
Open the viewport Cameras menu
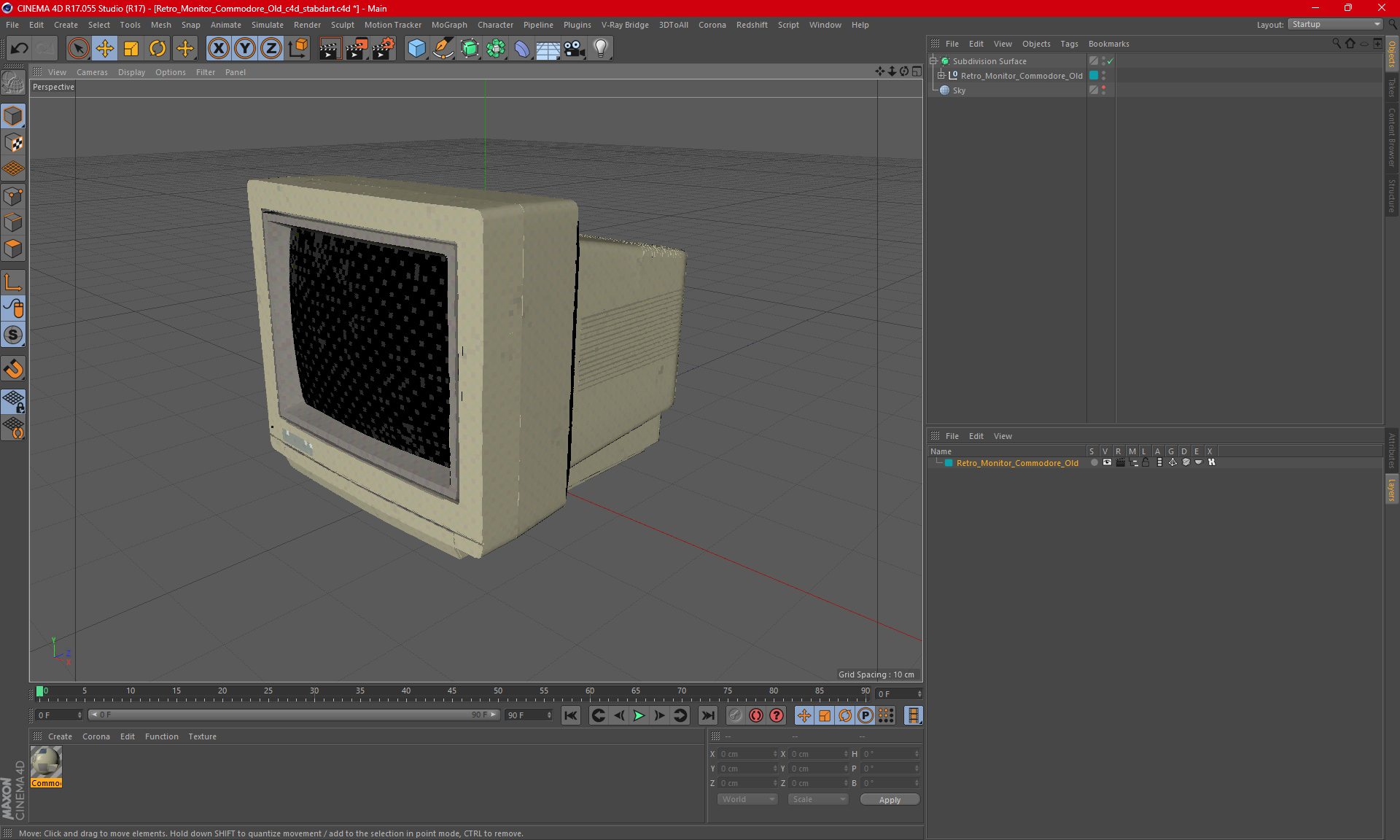[x=92, y=72]
